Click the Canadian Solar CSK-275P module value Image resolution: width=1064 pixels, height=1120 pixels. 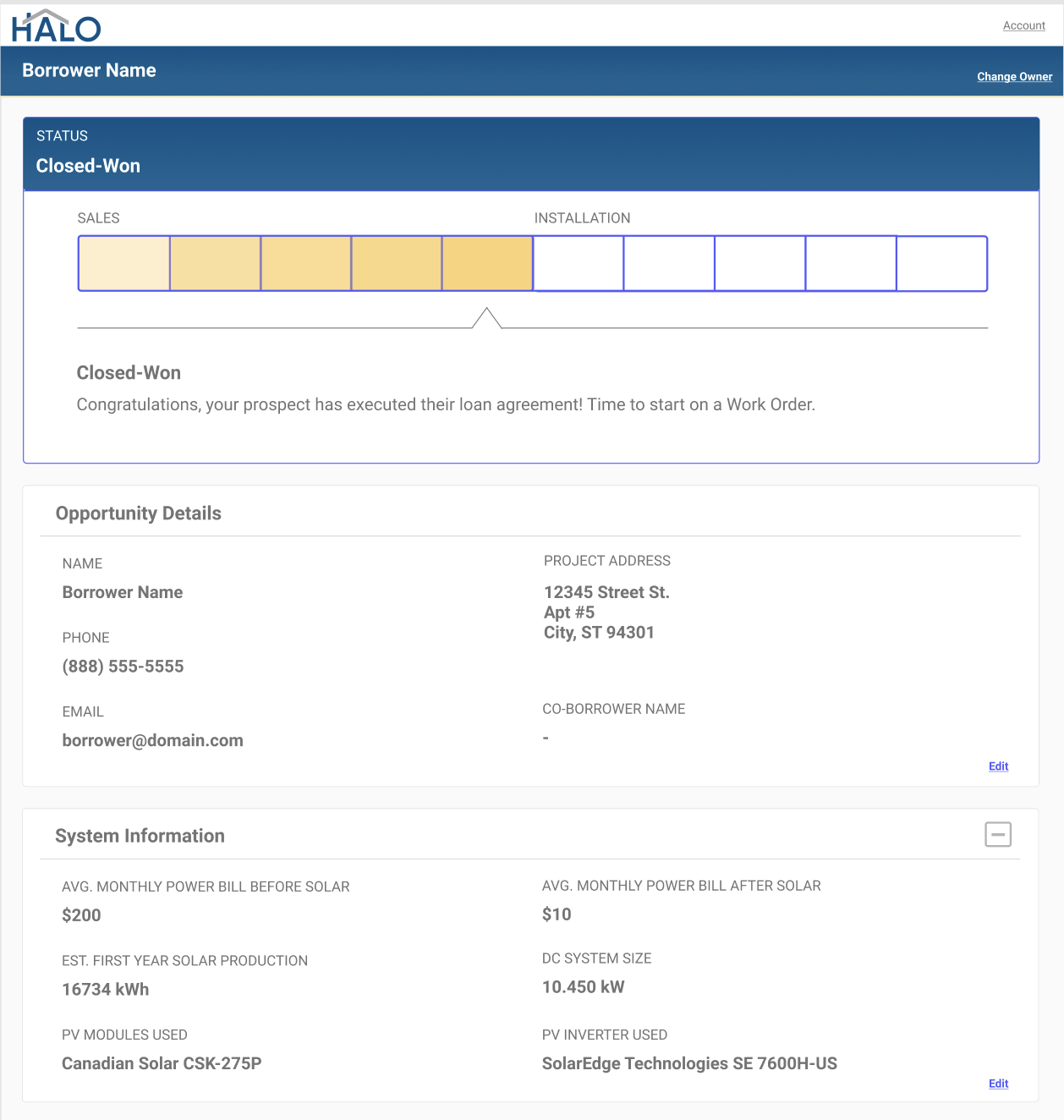tap(162, 1063)
